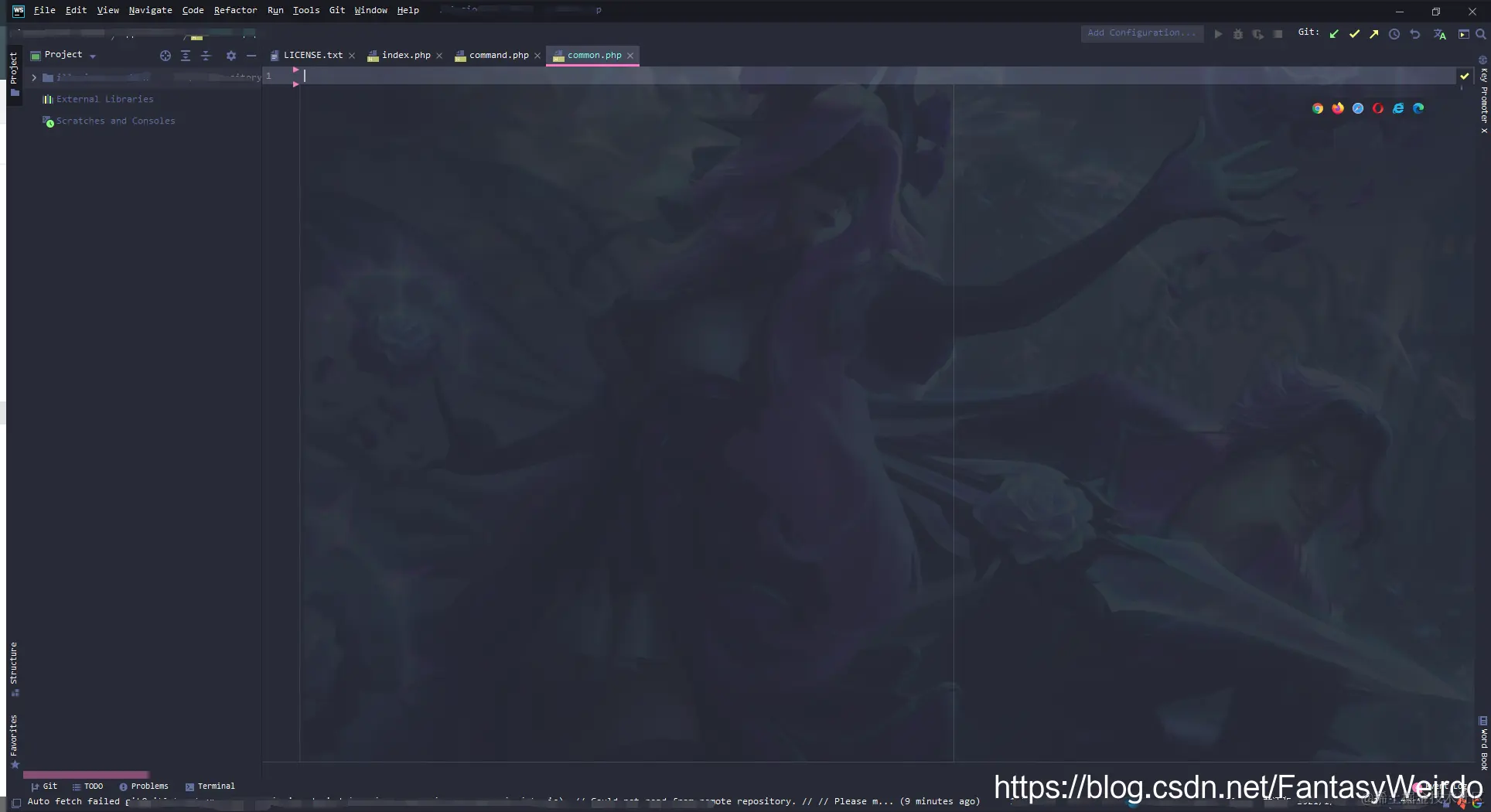Close the common.php tab
The height and width of the screenshot is (812, 1491).
pyautogui.click(x=630, y=56)
